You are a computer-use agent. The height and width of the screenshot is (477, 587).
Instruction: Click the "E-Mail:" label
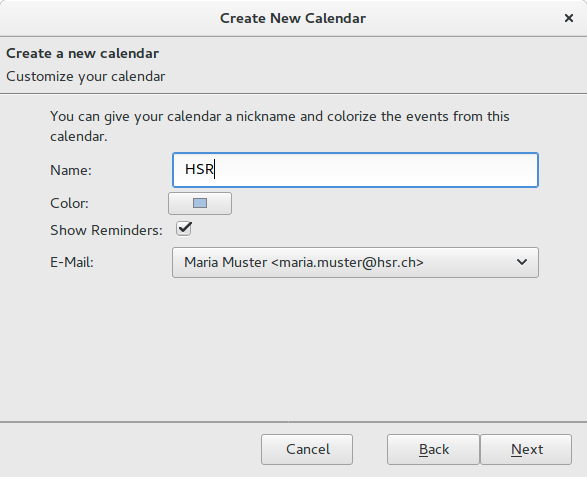pyautogui.click(x=72, y=262)
